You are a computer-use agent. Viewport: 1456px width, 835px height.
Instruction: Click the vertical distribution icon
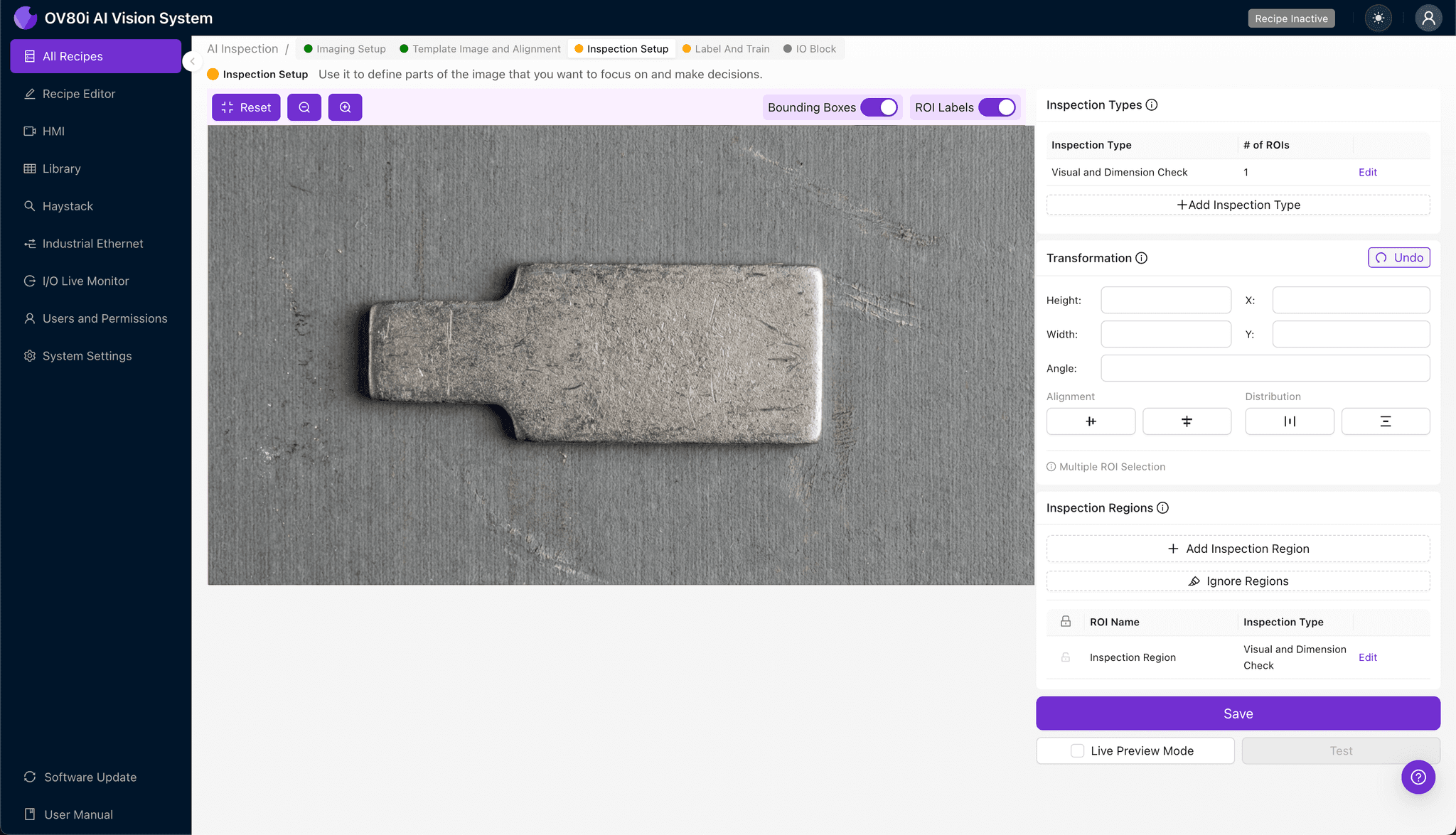[1385, 421]
